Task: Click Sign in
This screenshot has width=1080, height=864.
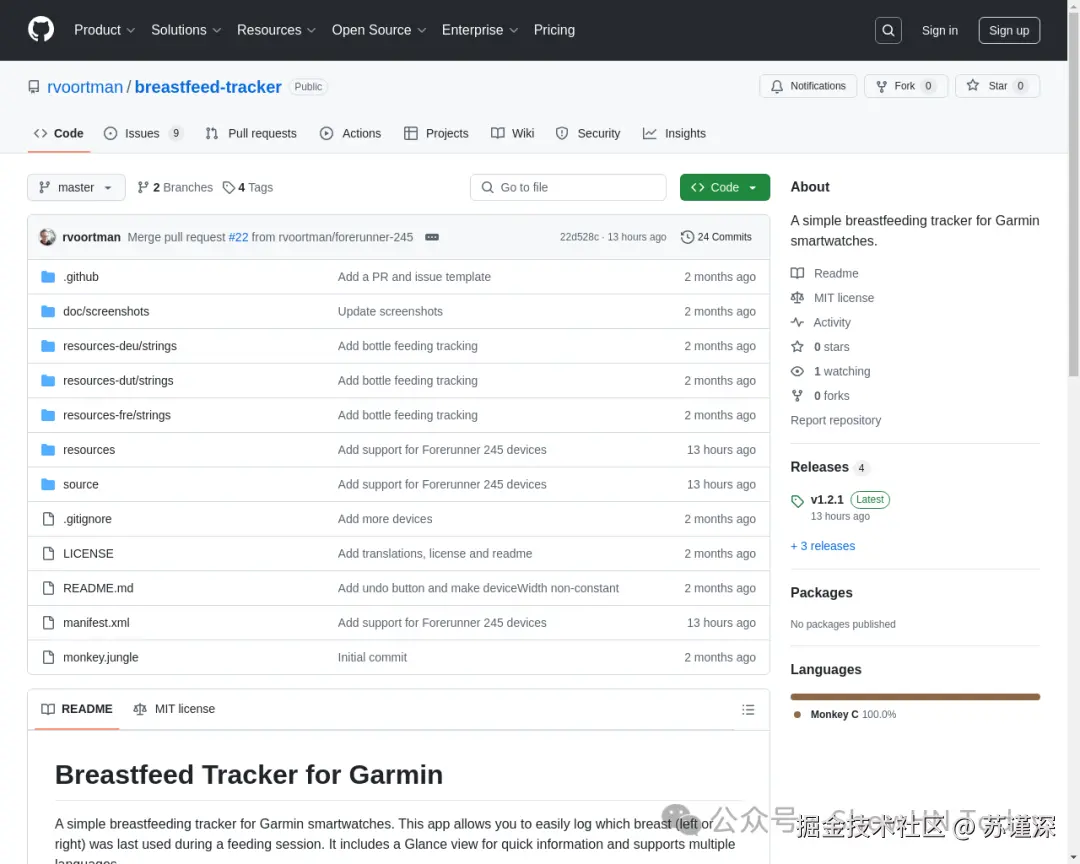Action: point(939,30)
